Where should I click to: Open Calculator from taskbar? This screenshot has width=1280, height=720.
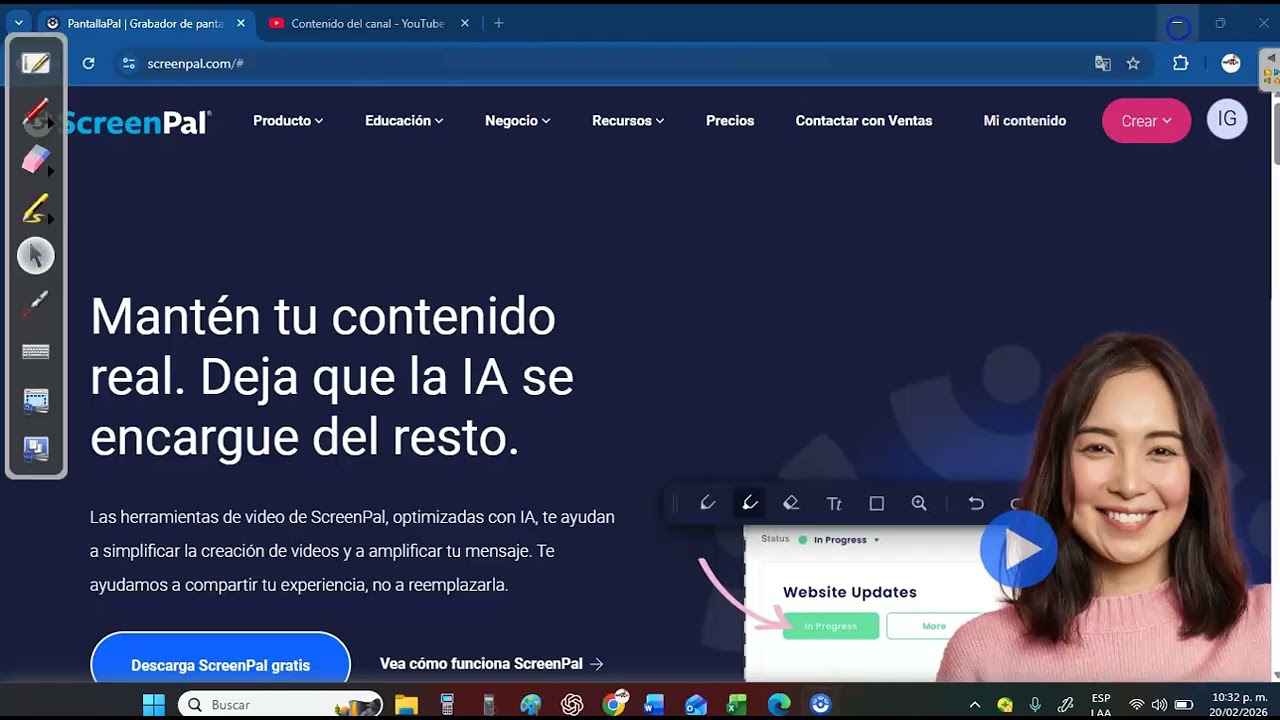[x=447, y=705]
